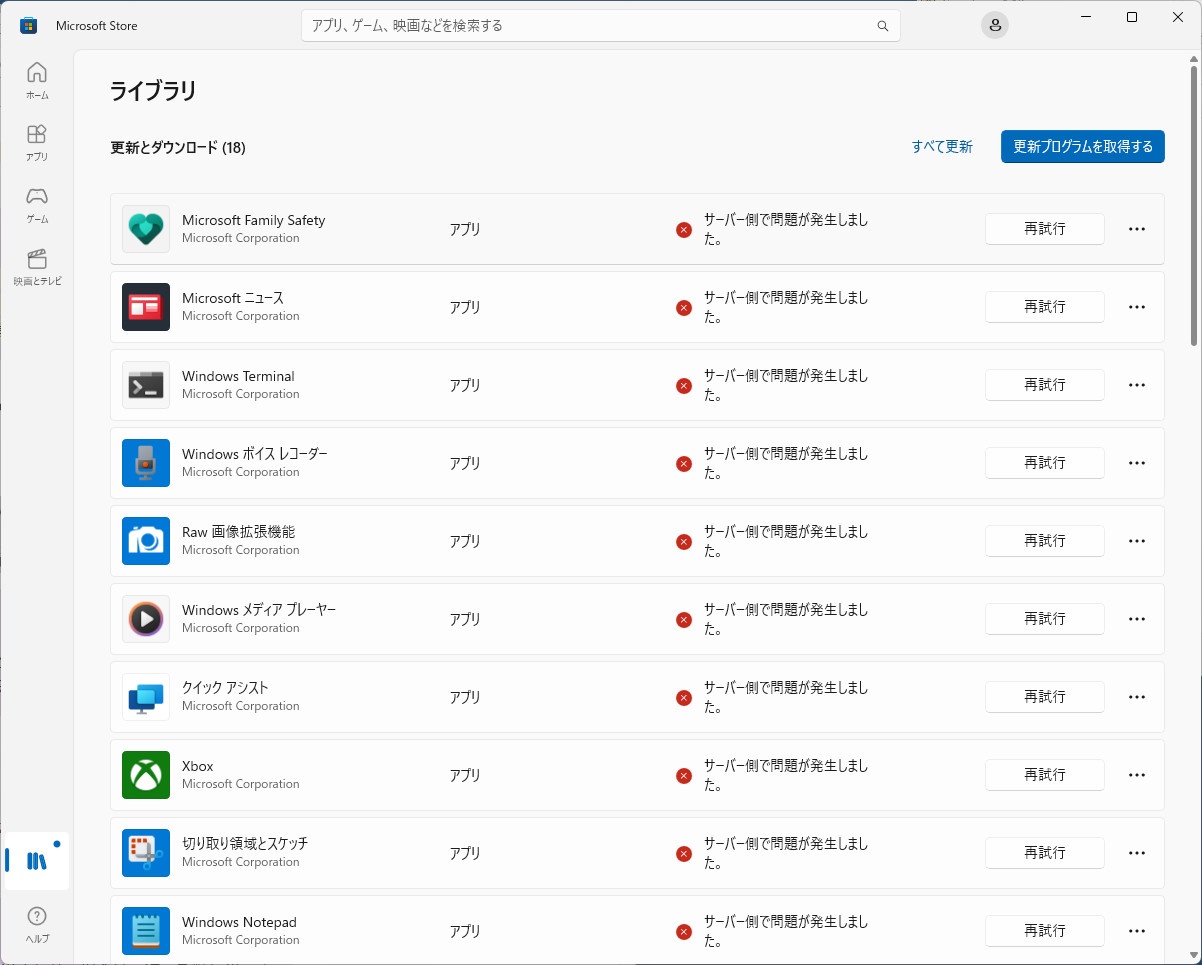This screenshot has height=965, width=1202.
Task: Click the error icon for Xbox row
Action: click(x=684, y=776)
